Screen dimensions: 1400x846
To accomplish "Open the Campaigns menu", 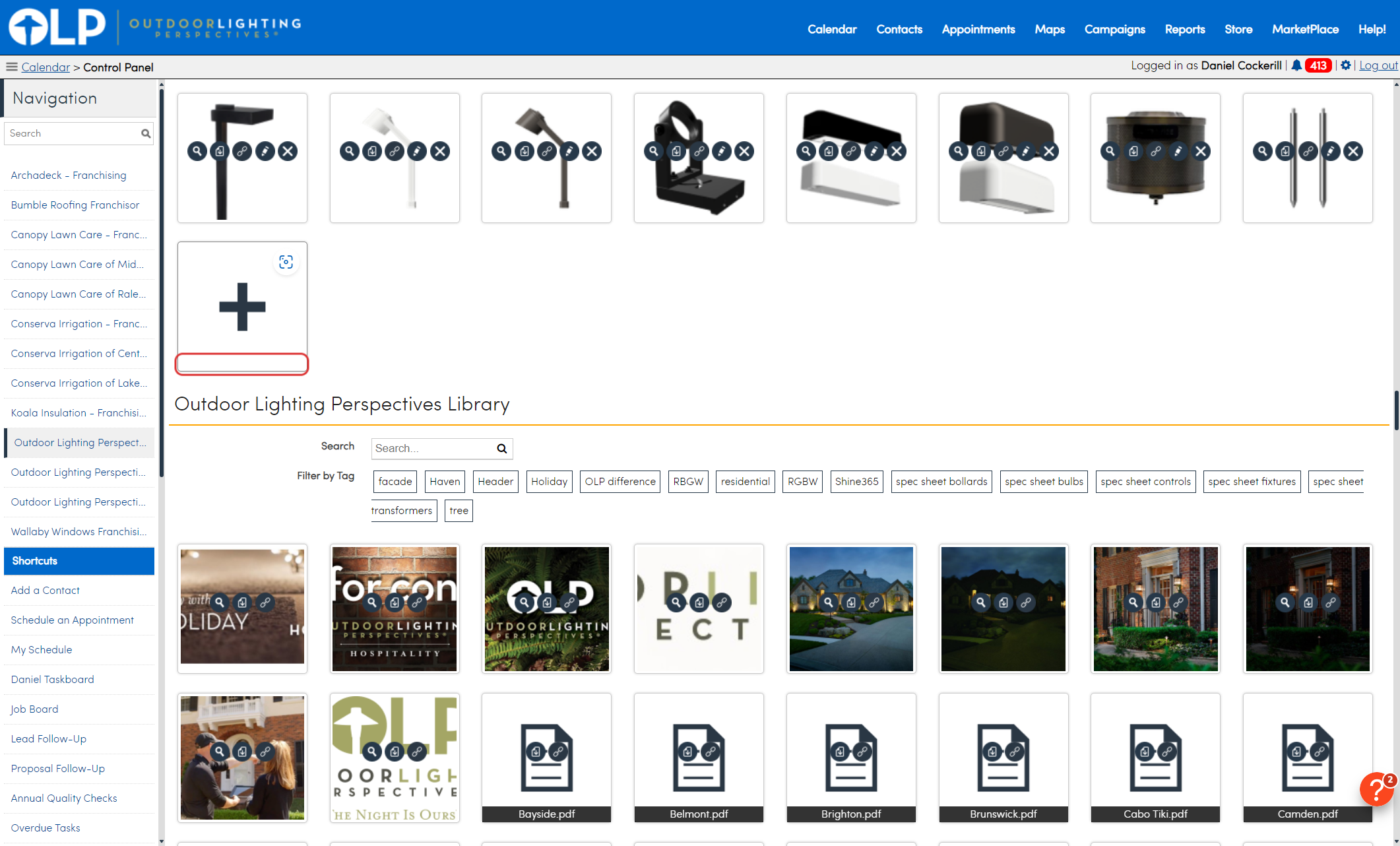I will coord(1115,29).
